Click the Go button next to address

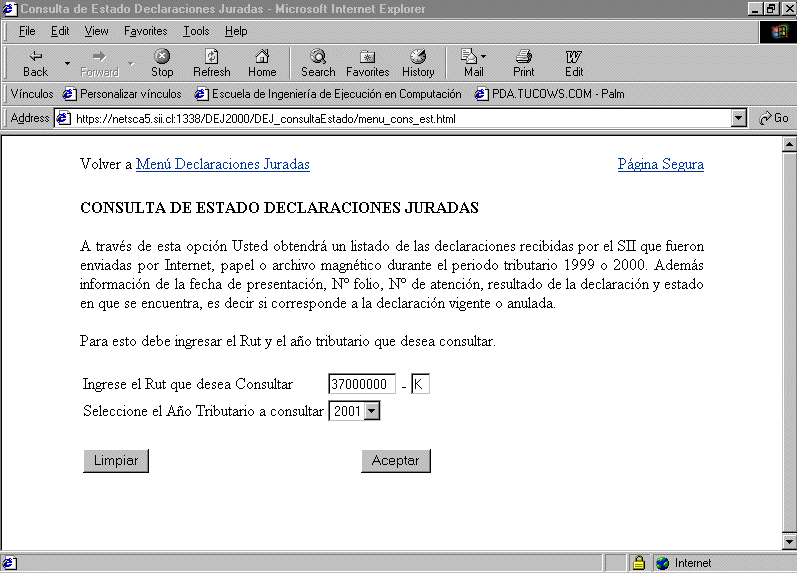pos(773,118)
